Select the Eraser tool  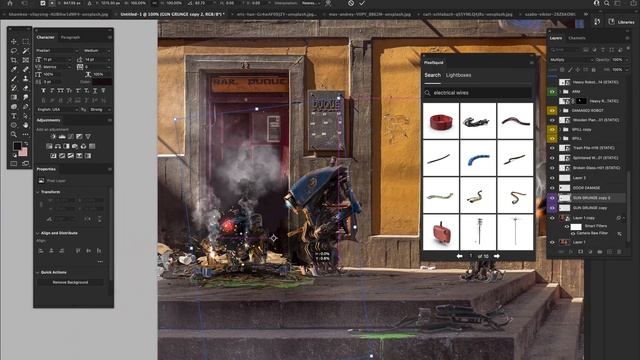click(x=25, y=88)
